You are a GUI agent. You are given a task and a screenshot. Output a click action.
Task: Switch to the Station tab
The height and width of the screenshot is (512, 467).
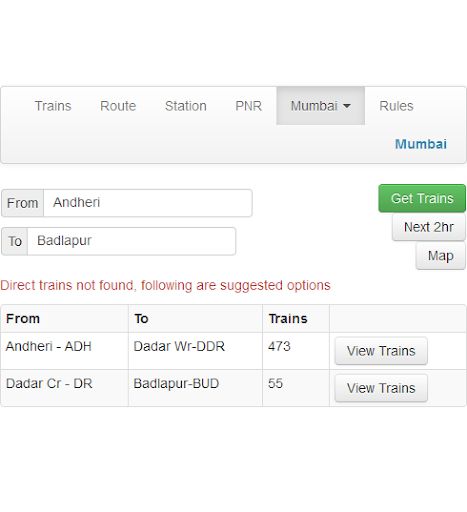[x=186, y=106]
